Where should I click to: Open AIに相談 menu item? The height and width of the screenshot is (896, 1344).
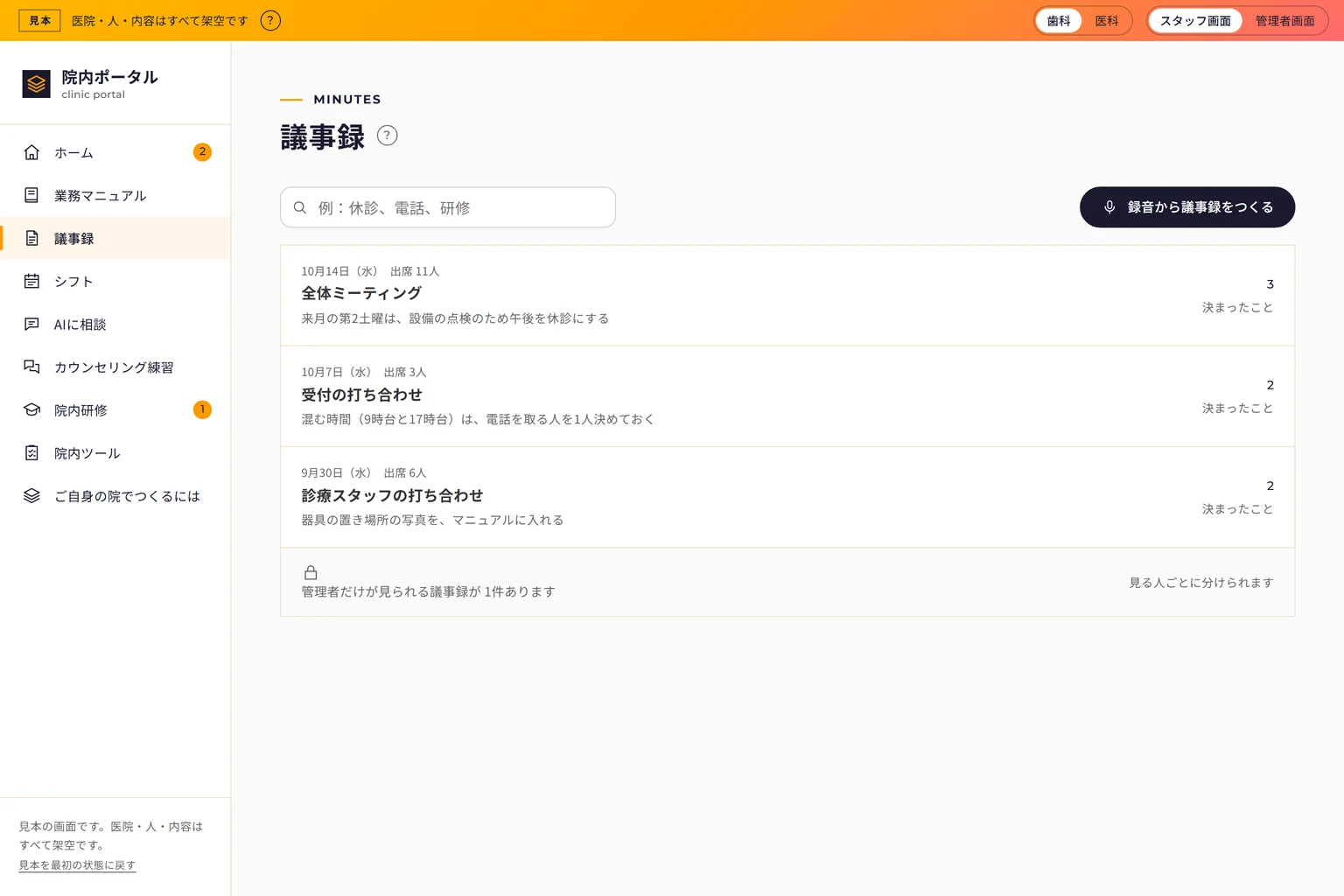coord(115,324)
